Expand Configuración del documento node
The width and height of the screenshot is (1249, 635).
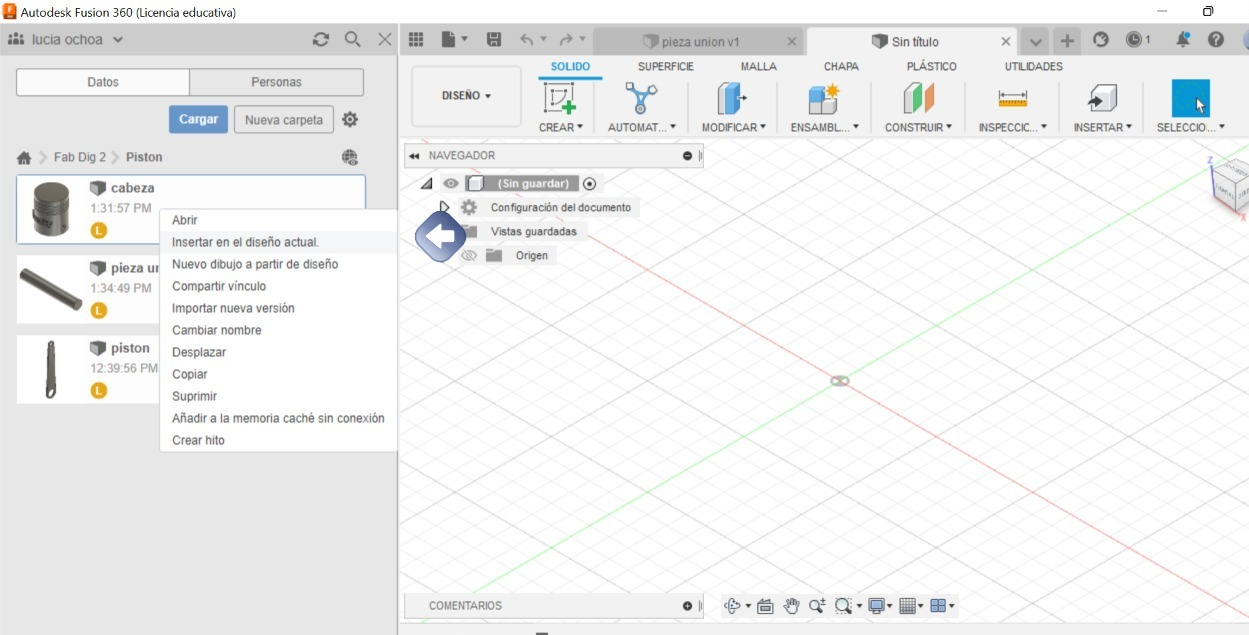445,208
